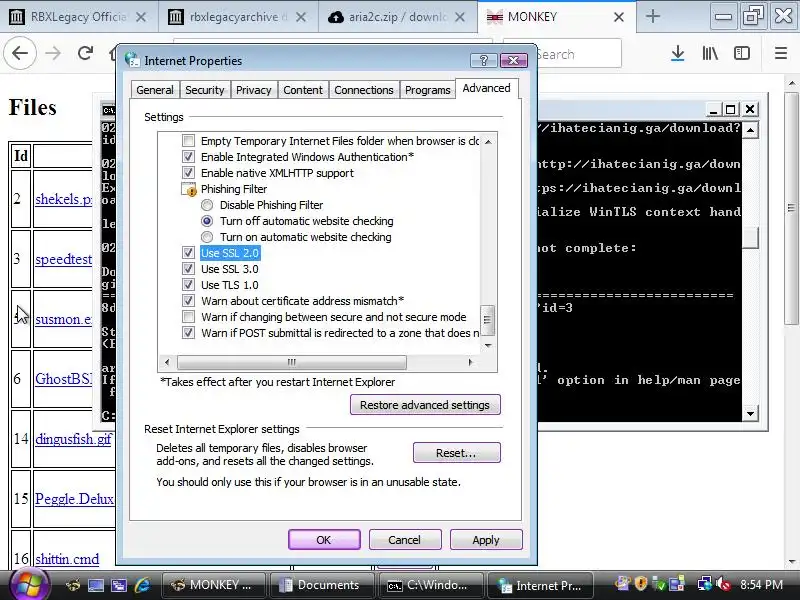Click the Apply button
Viewport: 800px width, 600px height.
coord(486,540)
